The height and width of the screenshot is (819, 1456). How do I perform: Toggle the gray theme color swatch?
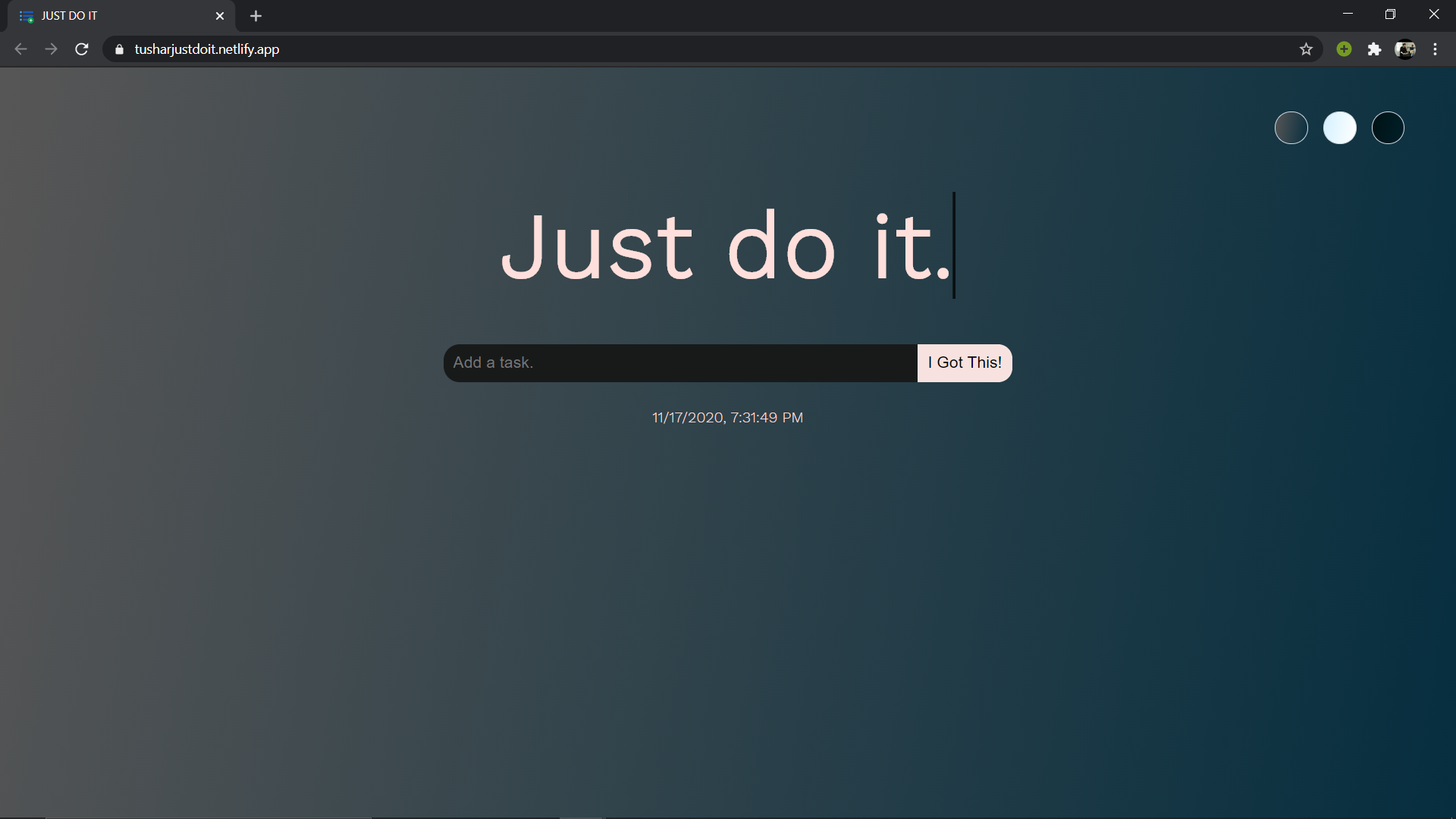click(1291, 127)
